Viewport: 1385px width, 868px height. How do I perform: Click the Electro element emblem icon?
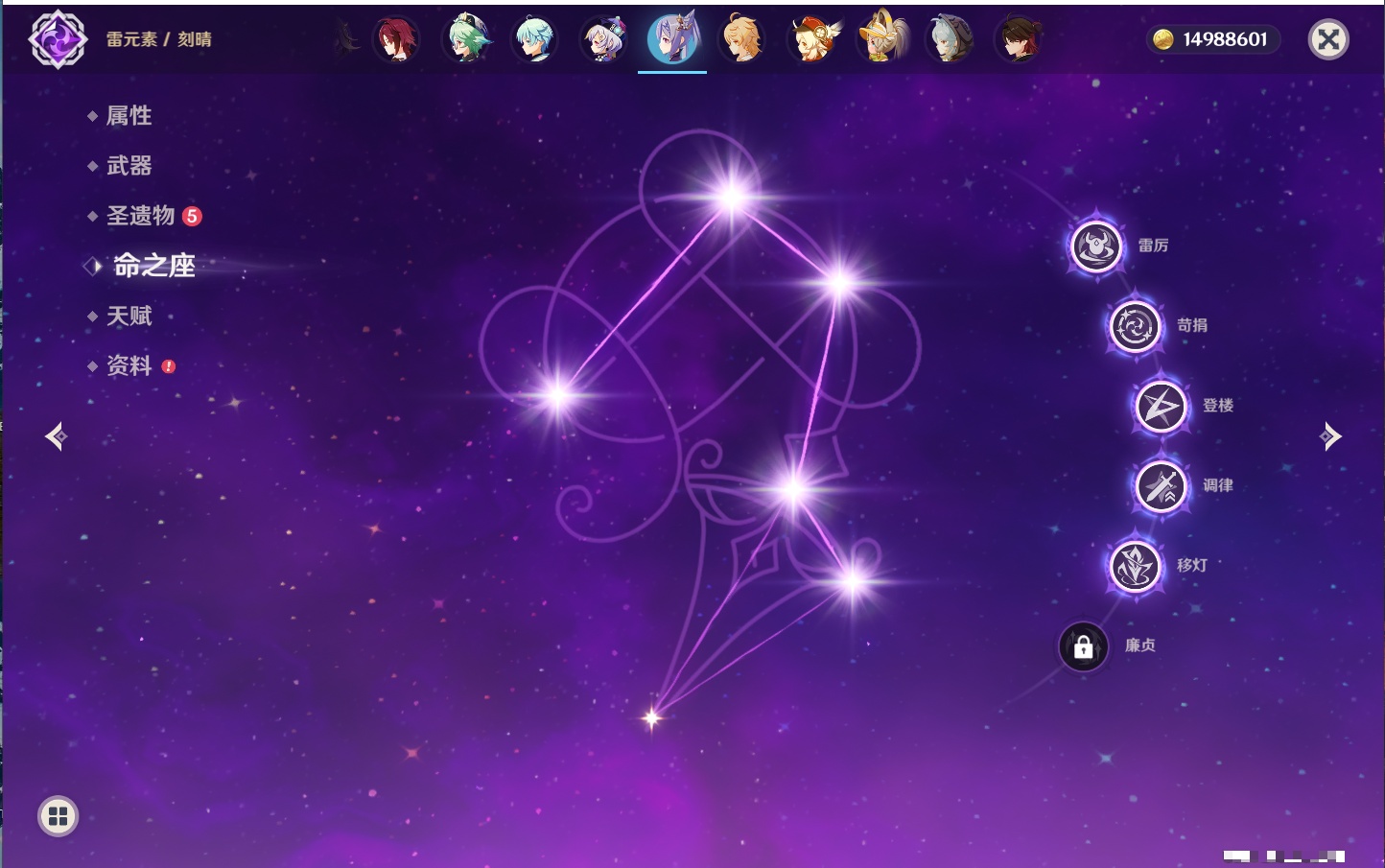pyautogui.click(x=58, y=39)
